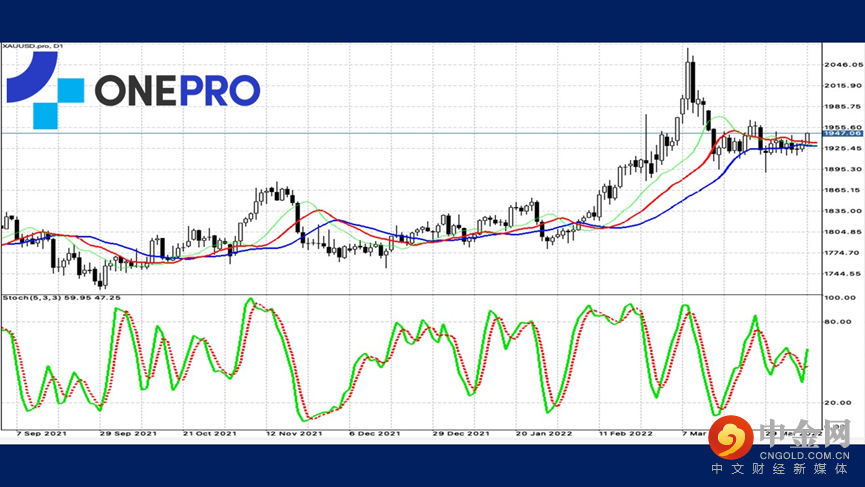Click the 29 Dec 2021 date label
The width and height of the screenshot is (865, 487).
click(x=461, y=434)
